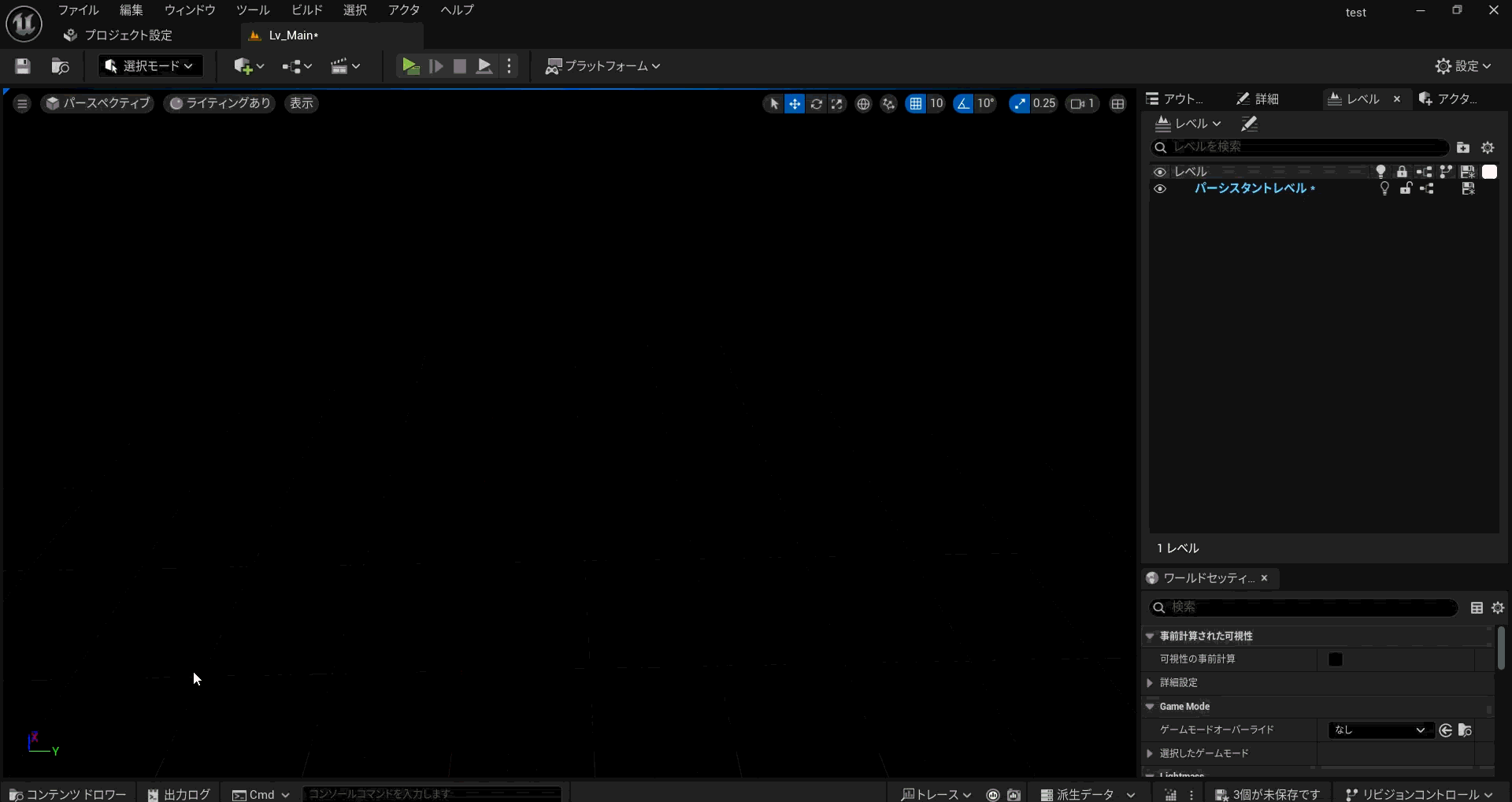Open the 選択モード mode dropdown
1512x802 pixels.
[150, 66]
